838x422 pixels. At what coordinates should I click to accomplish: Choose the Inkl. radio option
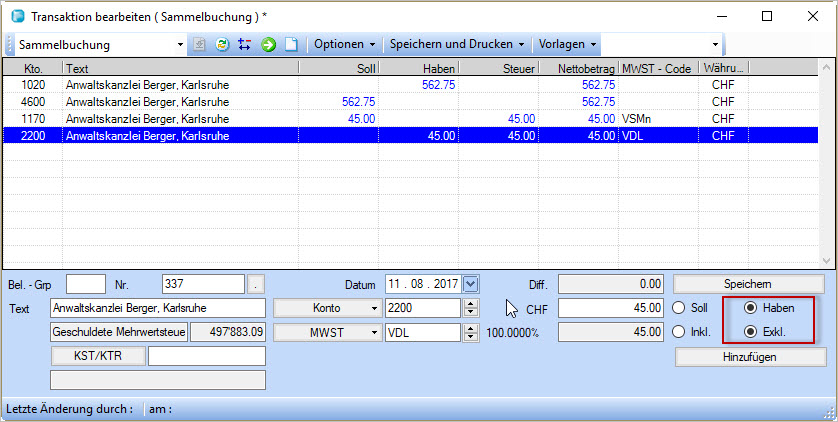pos(680,332)
